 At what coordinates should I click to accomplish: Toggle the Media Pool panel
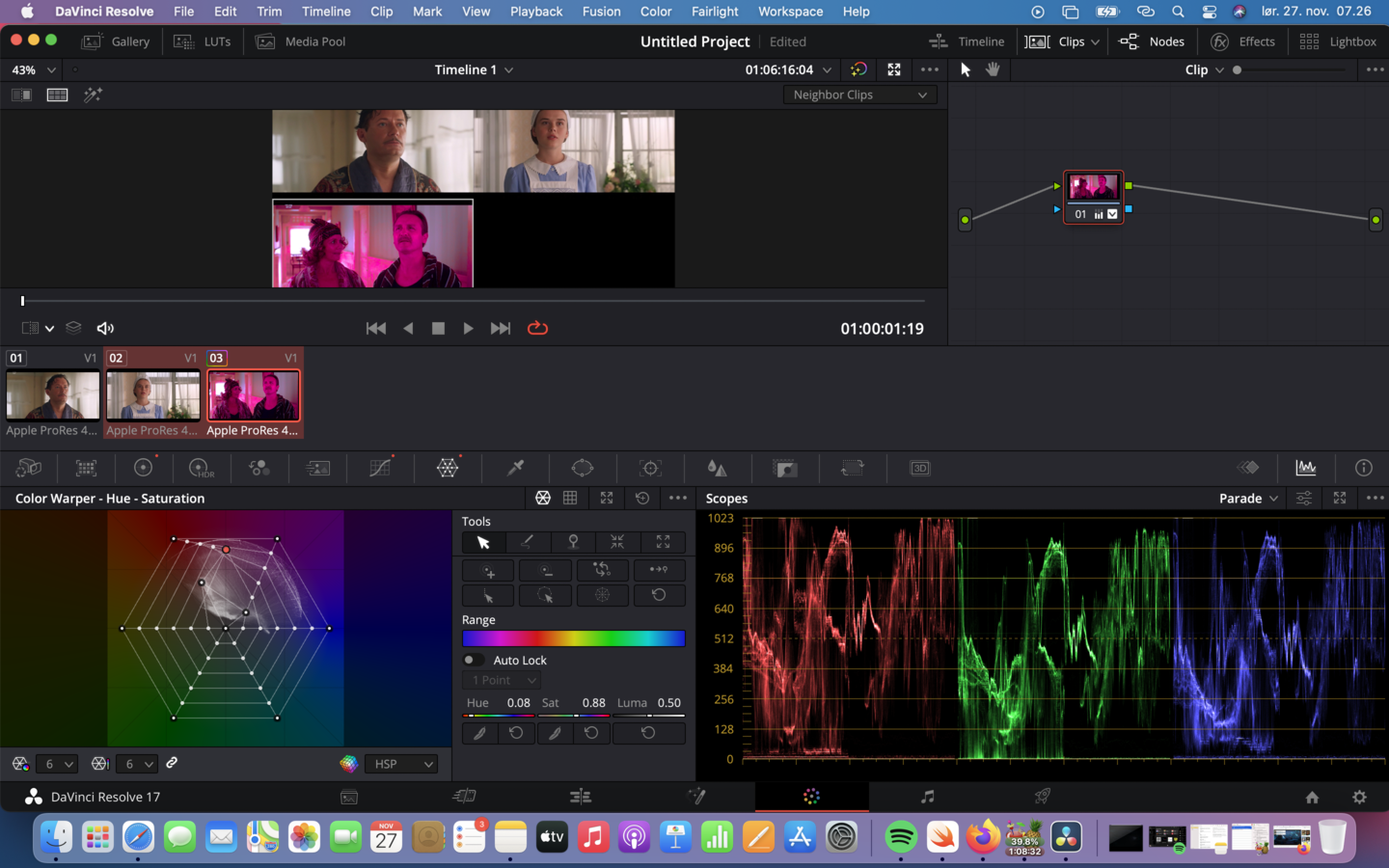point(301,41)
